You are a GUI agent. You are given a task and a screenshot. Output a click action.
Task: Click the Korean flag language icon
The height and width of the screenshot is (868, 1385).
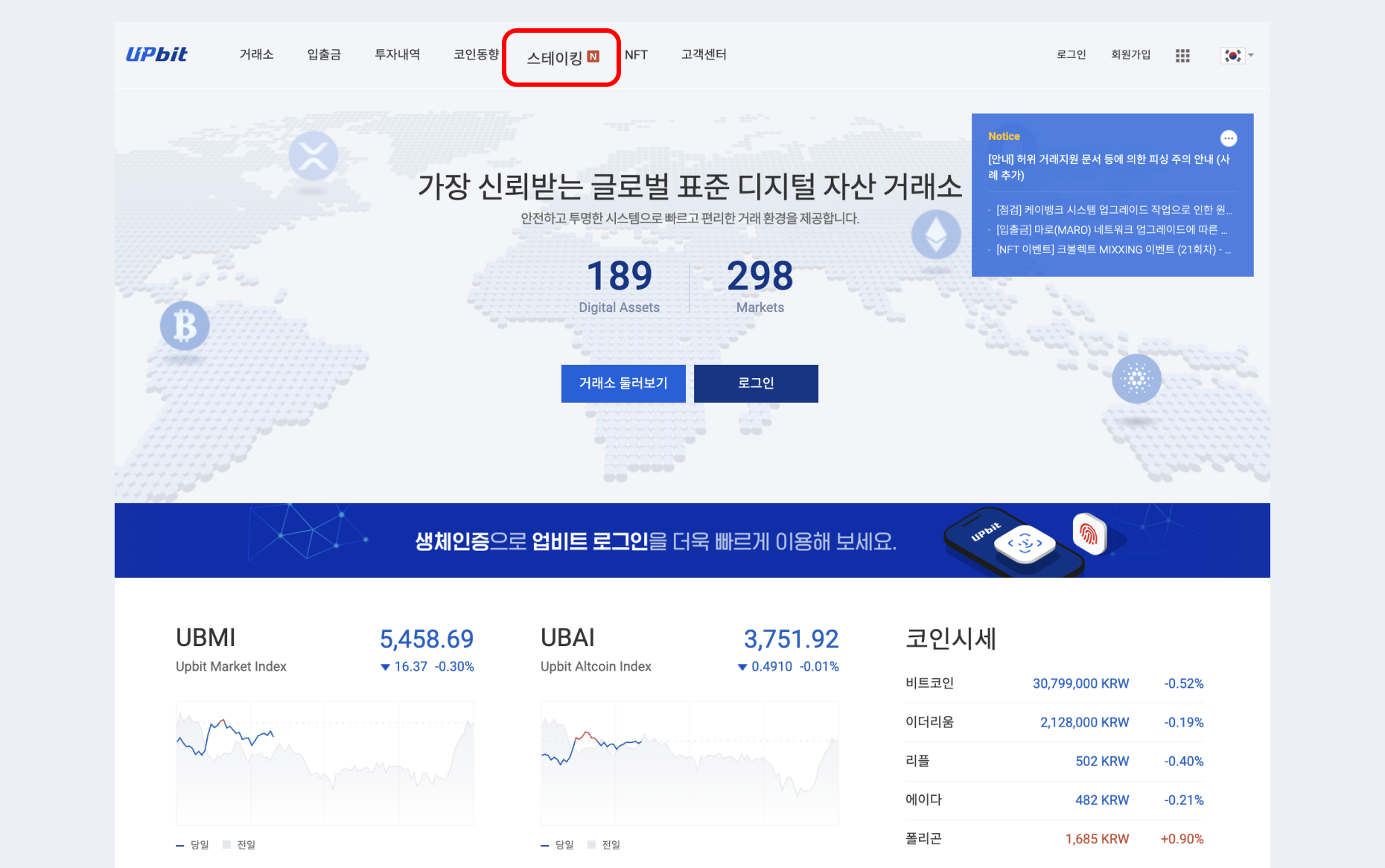[x=1232, y=55]
